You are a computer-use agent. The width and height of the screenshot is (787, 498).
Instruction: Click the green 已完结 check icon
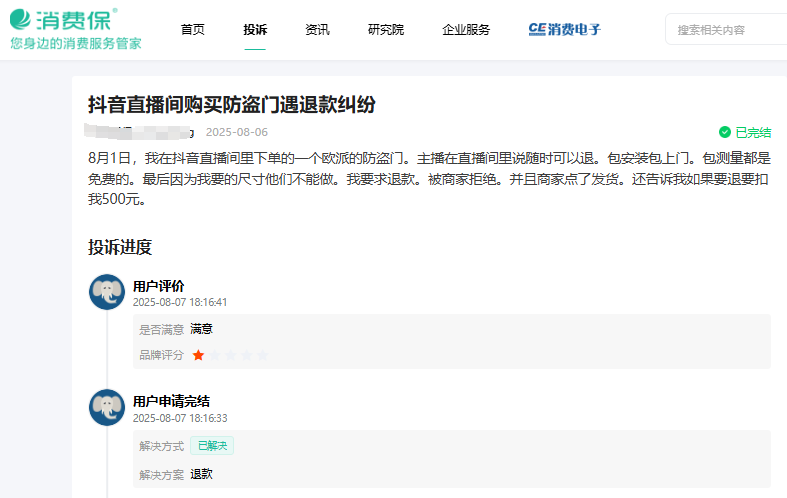pyautogui.click(x=725, y=132)
